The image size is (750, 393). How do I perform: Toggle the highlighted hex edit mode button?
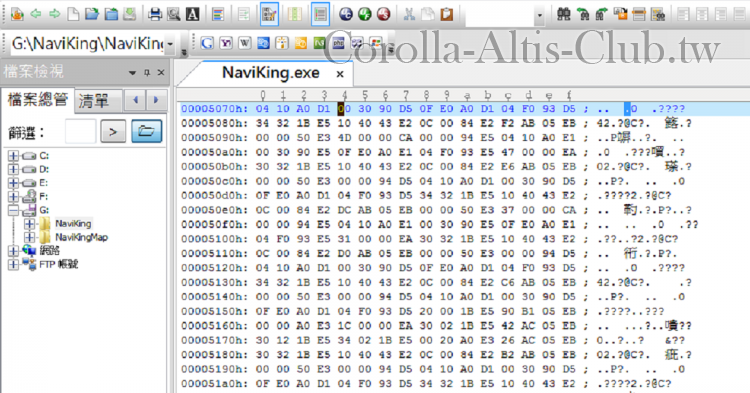tap(269, 14)
